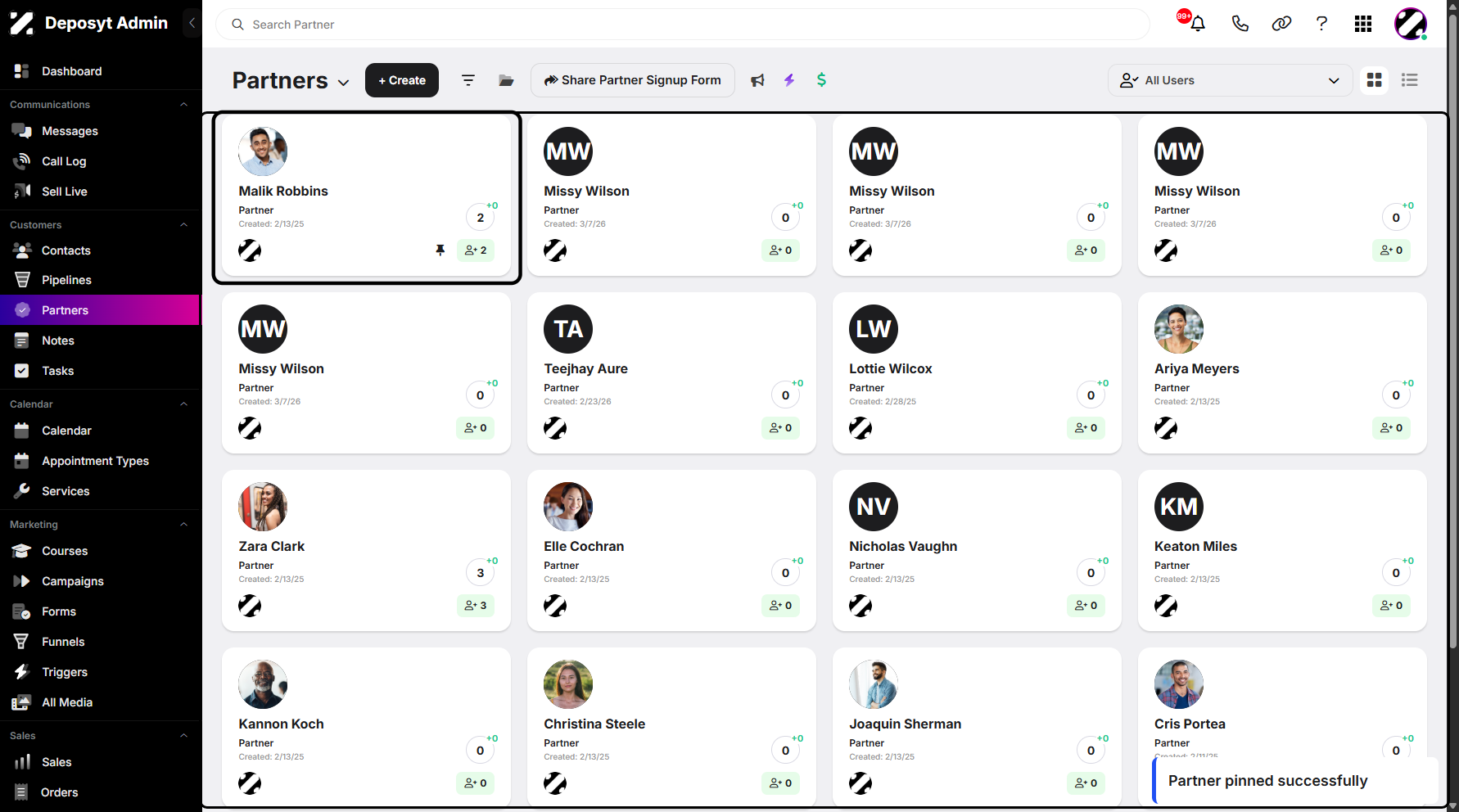Open the help question mark
Image resolution: width=1459 pixels, height=812 pixels.
click(1321, 24)
